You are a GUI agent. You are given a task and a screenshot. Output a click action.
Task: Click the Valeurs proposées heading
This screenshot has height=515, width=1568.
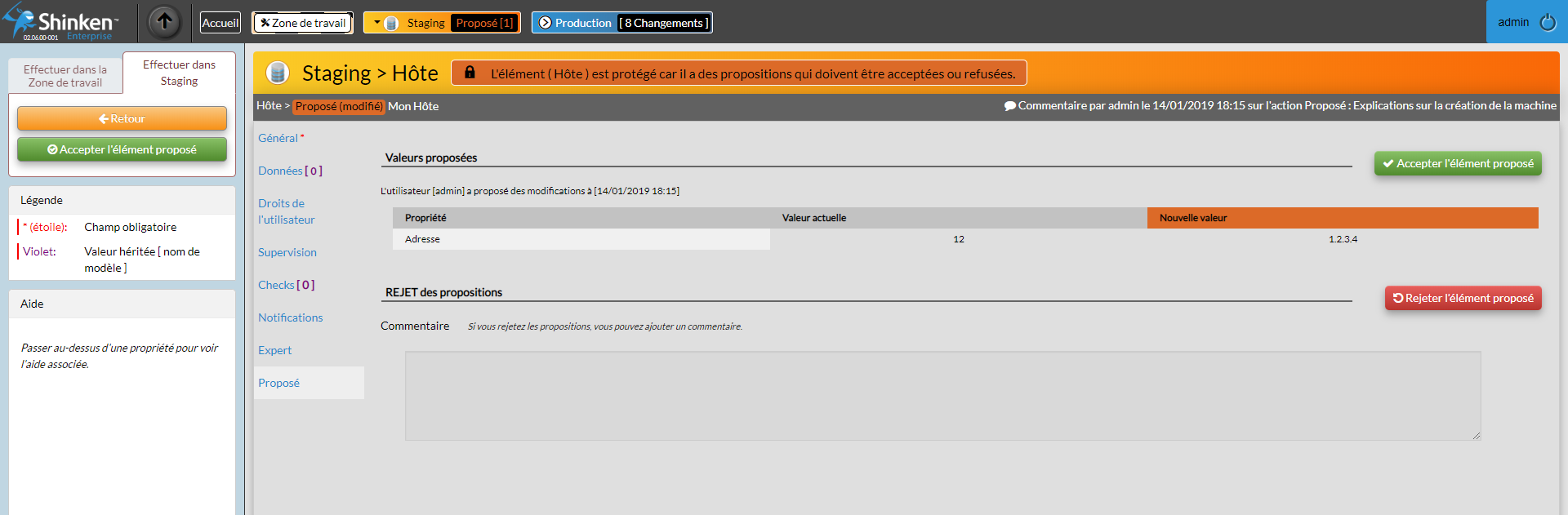[x=431, y=158]
